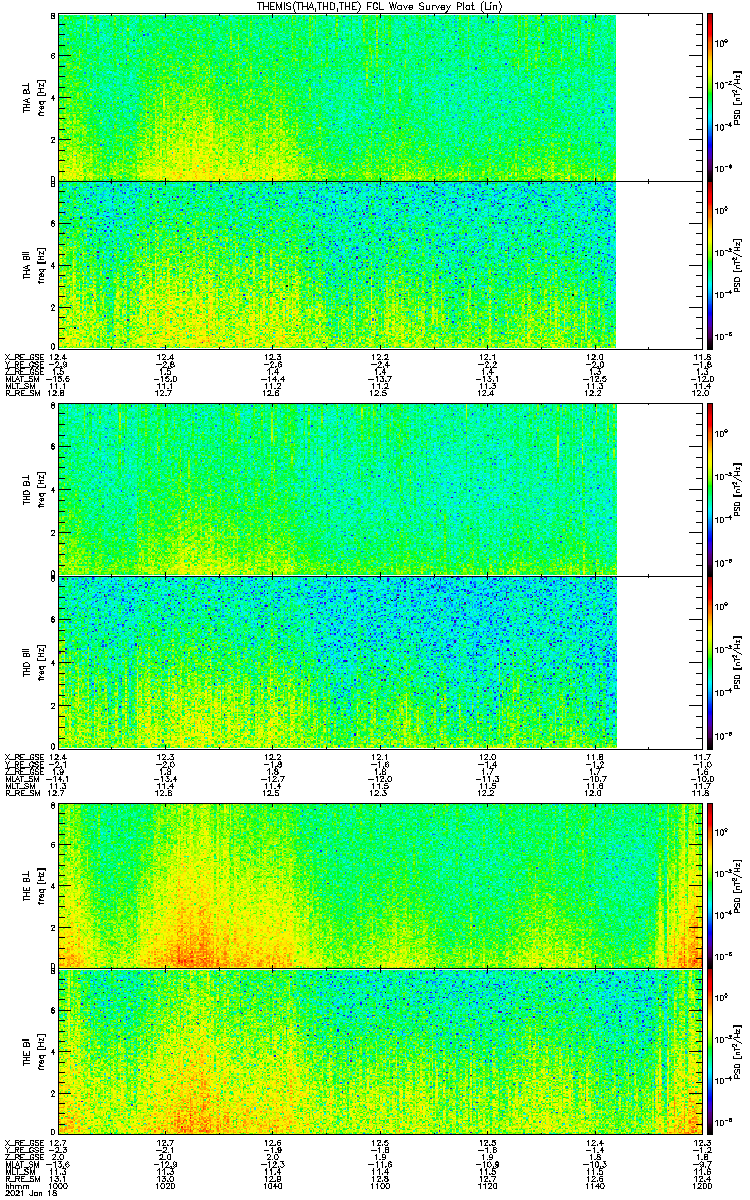
Task: Click the color bar beside THE B-perpendicular panel
Action: tap(709, 885)
